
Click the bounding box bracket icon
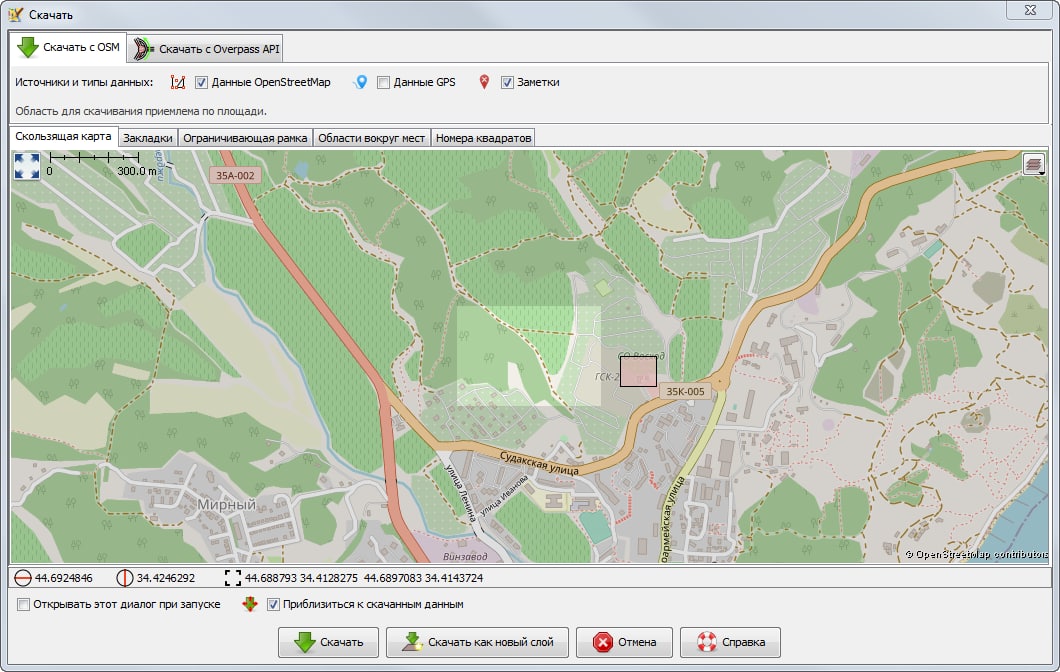click(x=233, y=578)
